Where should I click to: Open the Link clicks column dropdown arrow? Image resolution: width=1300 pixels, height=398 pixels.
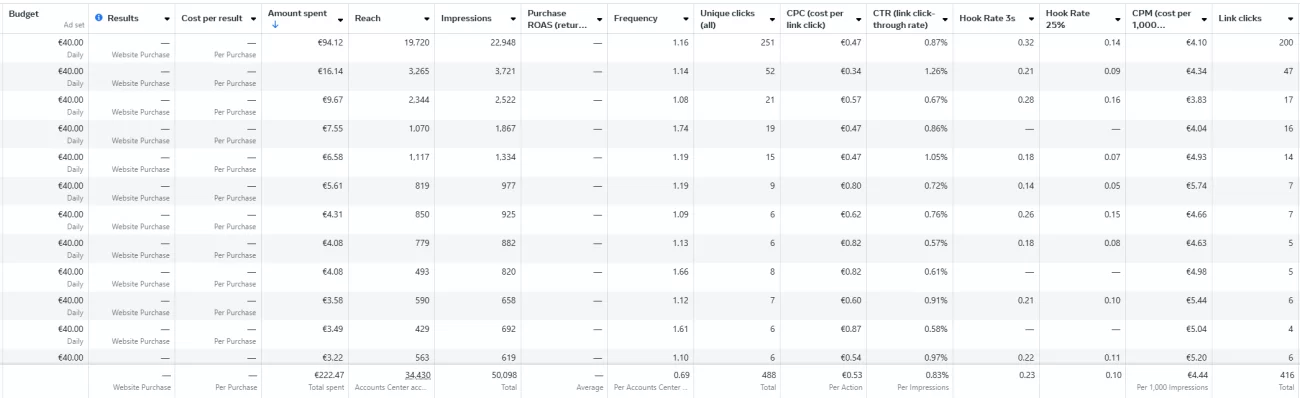pos(1290,19)
